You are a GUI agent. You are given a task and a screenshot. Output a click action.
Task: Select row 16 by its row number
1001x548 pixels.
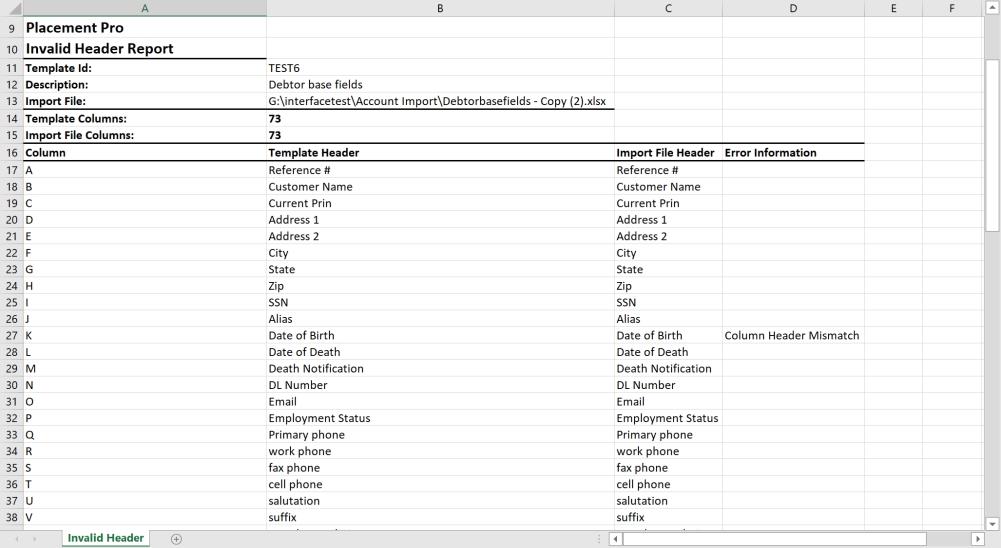point(11,153)
